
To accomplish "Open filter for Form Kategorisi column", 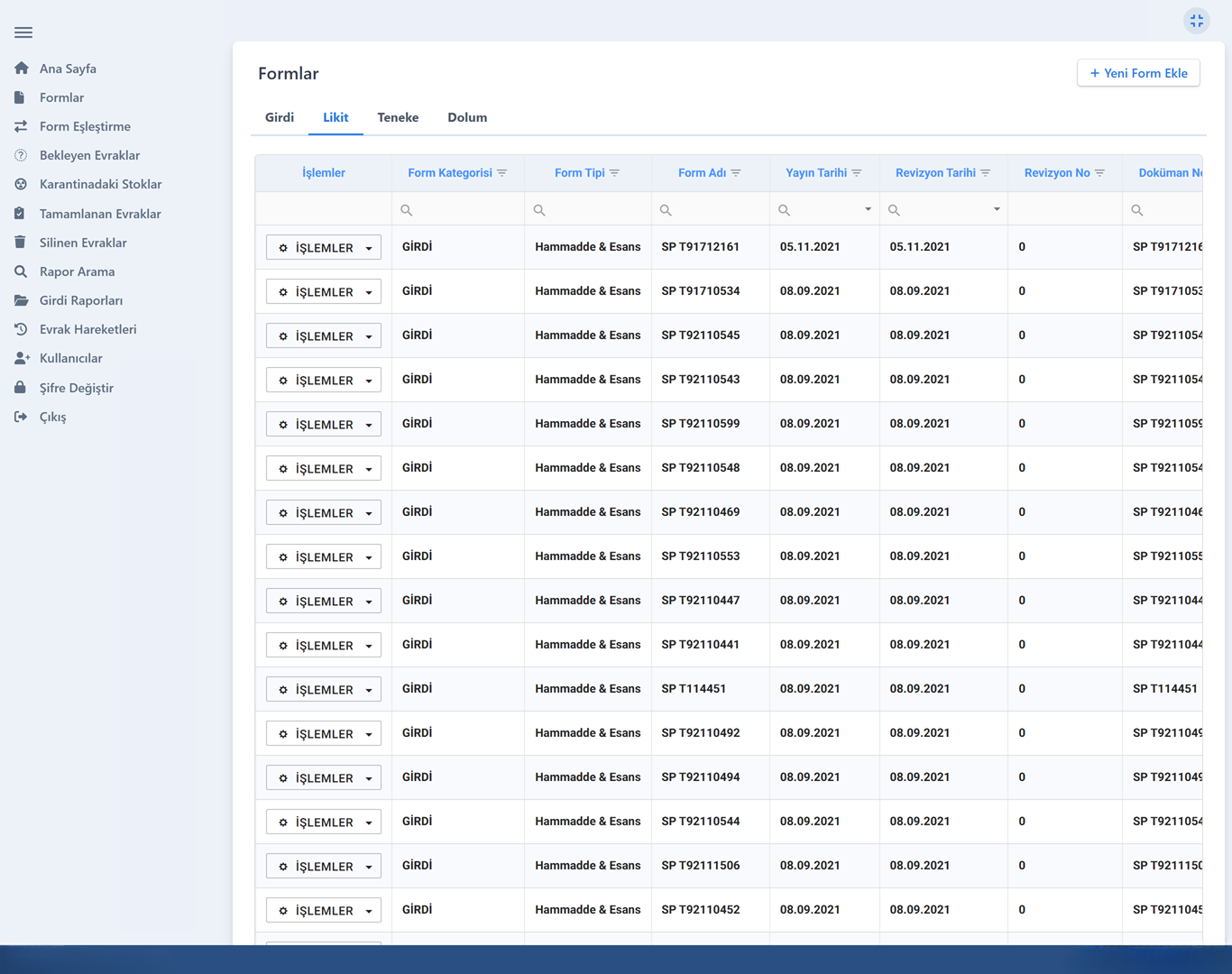I will [x=502, y=173].
